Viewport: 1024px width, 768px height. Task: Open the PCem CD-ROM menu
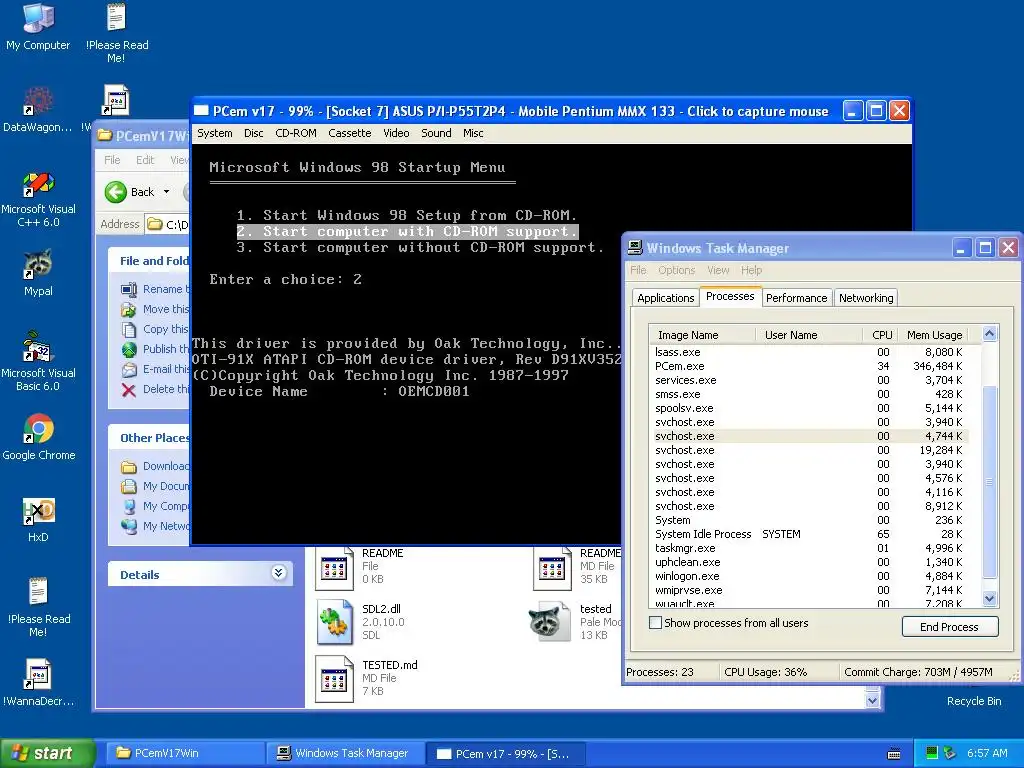point(296,133)
